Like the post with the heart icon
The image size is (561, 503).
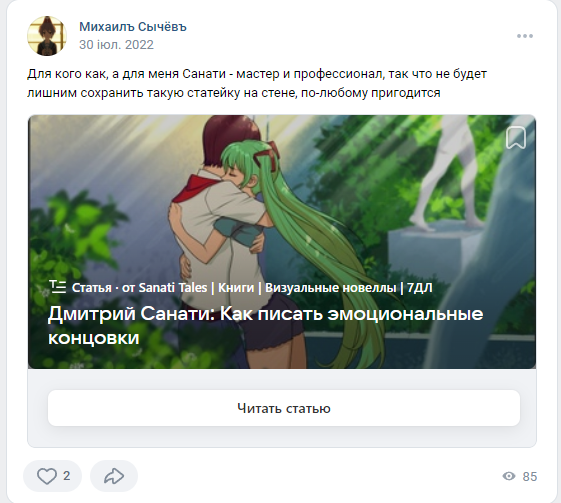(47, 476)
